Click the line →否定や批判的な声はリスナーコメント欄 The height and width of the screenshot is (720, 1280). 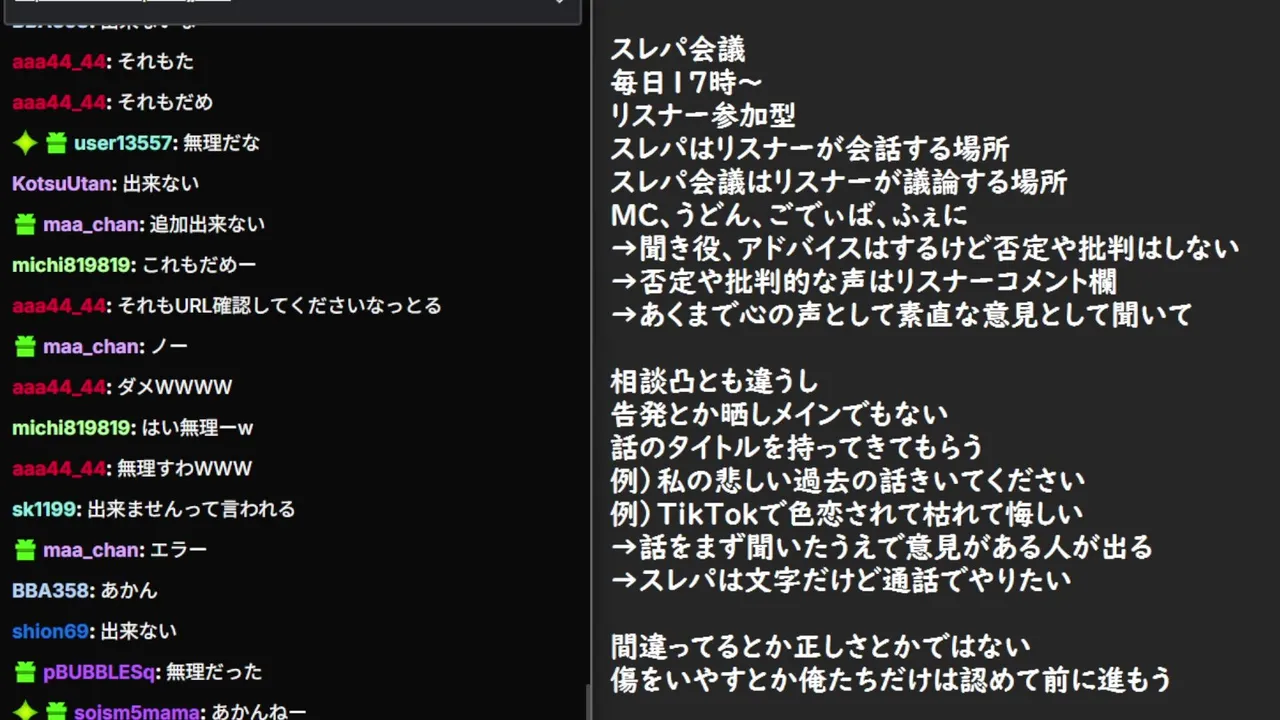[864, 281]
